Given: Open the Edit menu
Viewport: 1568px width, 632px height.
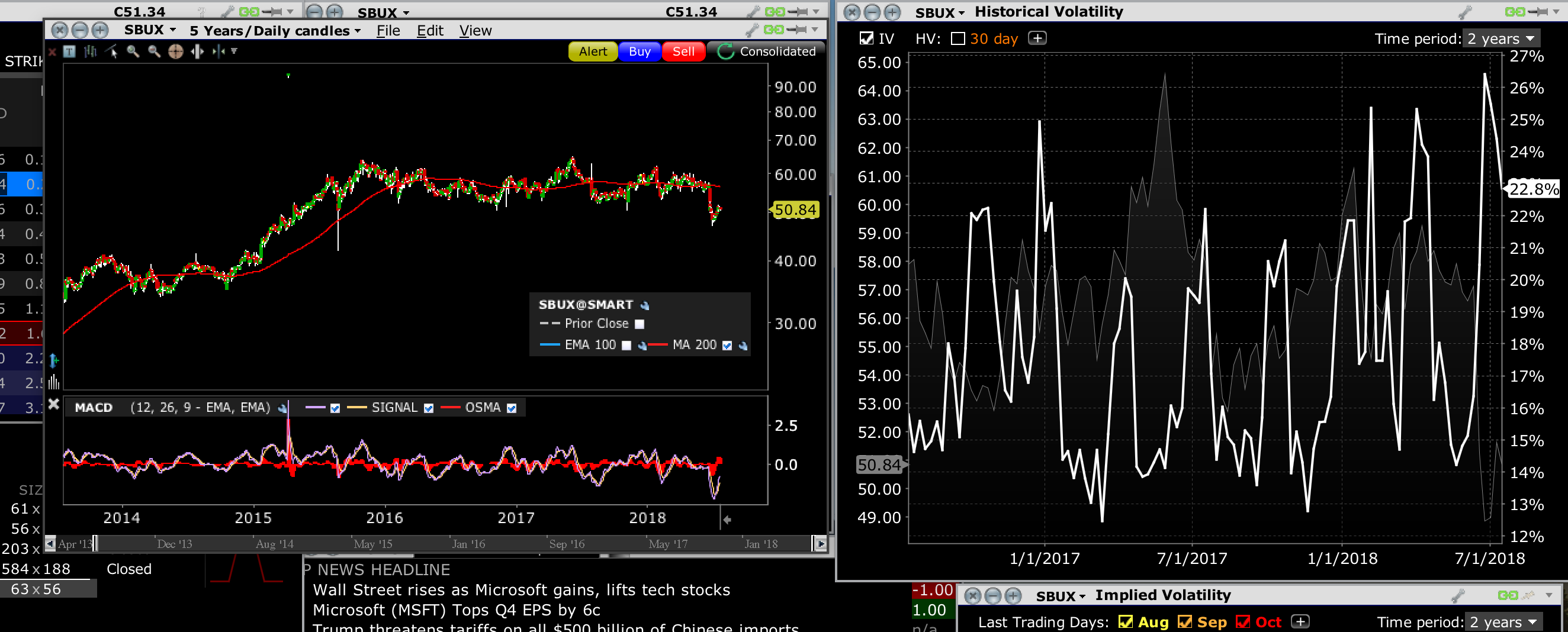Looking at the screenshot, I should (x=430, y=30).
